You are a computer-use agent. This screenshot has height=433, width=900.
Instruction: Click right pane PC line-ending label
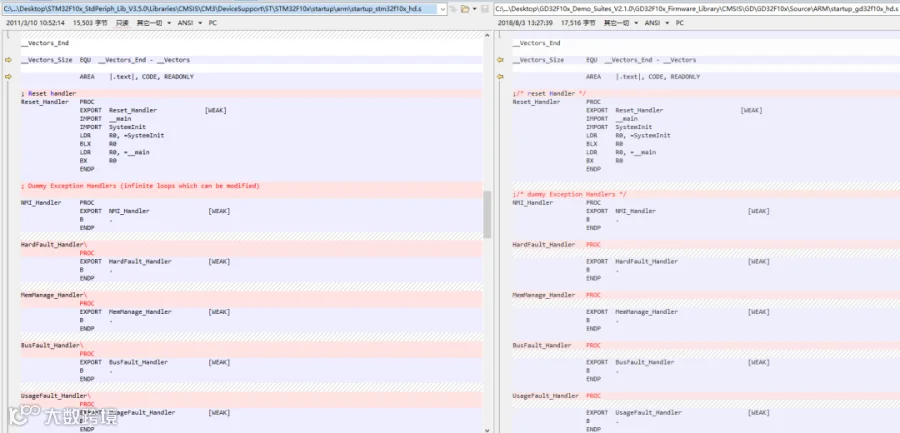(680, 23)
